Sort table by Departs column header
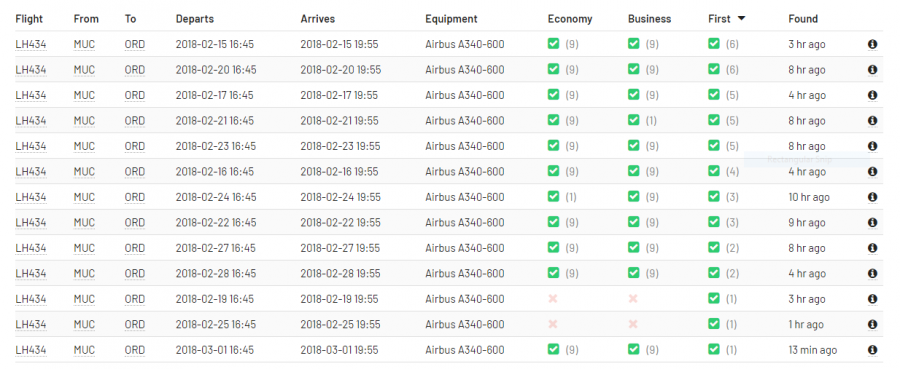 click(x=195, y=19)
